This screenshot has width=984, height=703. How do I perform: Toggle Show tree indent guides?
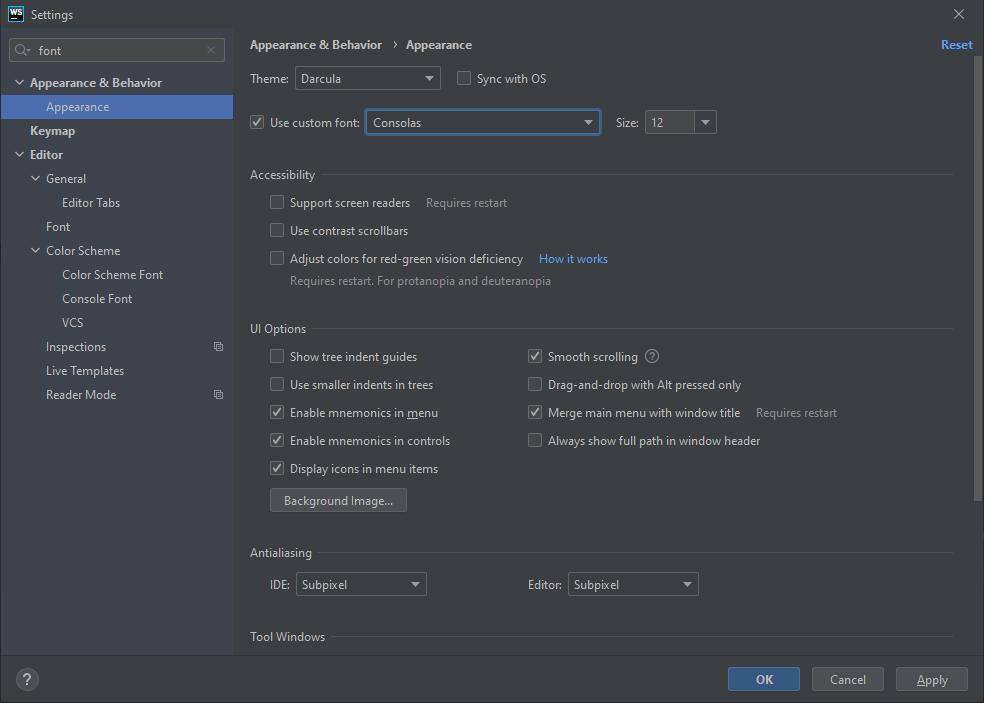[x=277, y=357]
